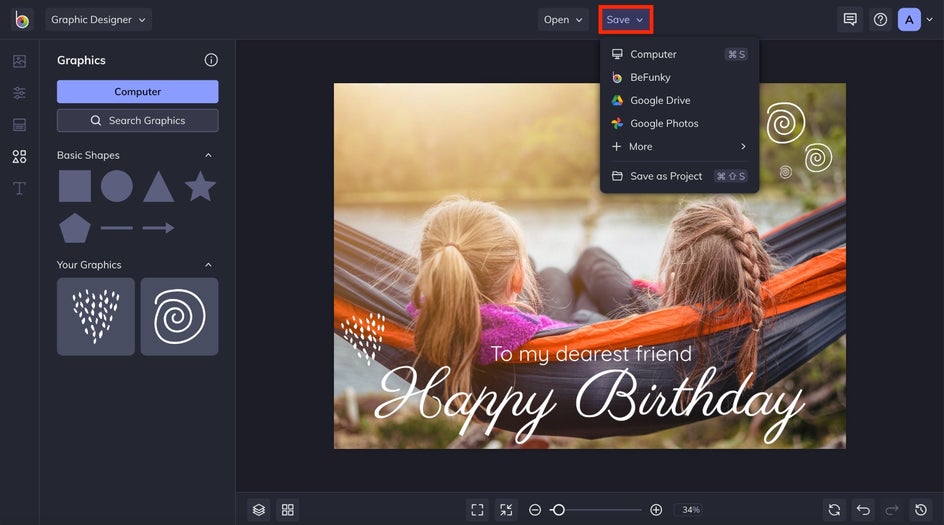The height and width of the screenshot is (525, 944).
Task: Open the layers panel icon
Action: [259, 510]
